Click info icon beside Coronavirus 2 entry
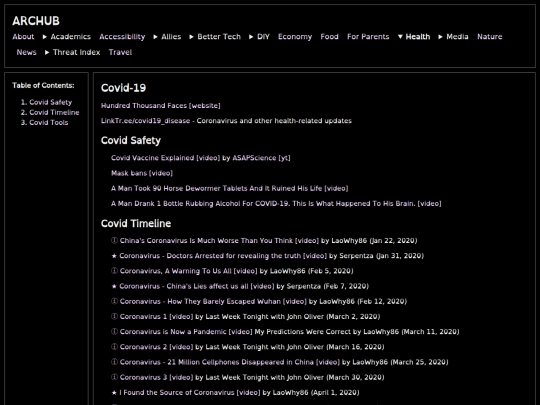The width and height of the screenshot is (540, 405). pyautogui.click(x=114, y=346)
